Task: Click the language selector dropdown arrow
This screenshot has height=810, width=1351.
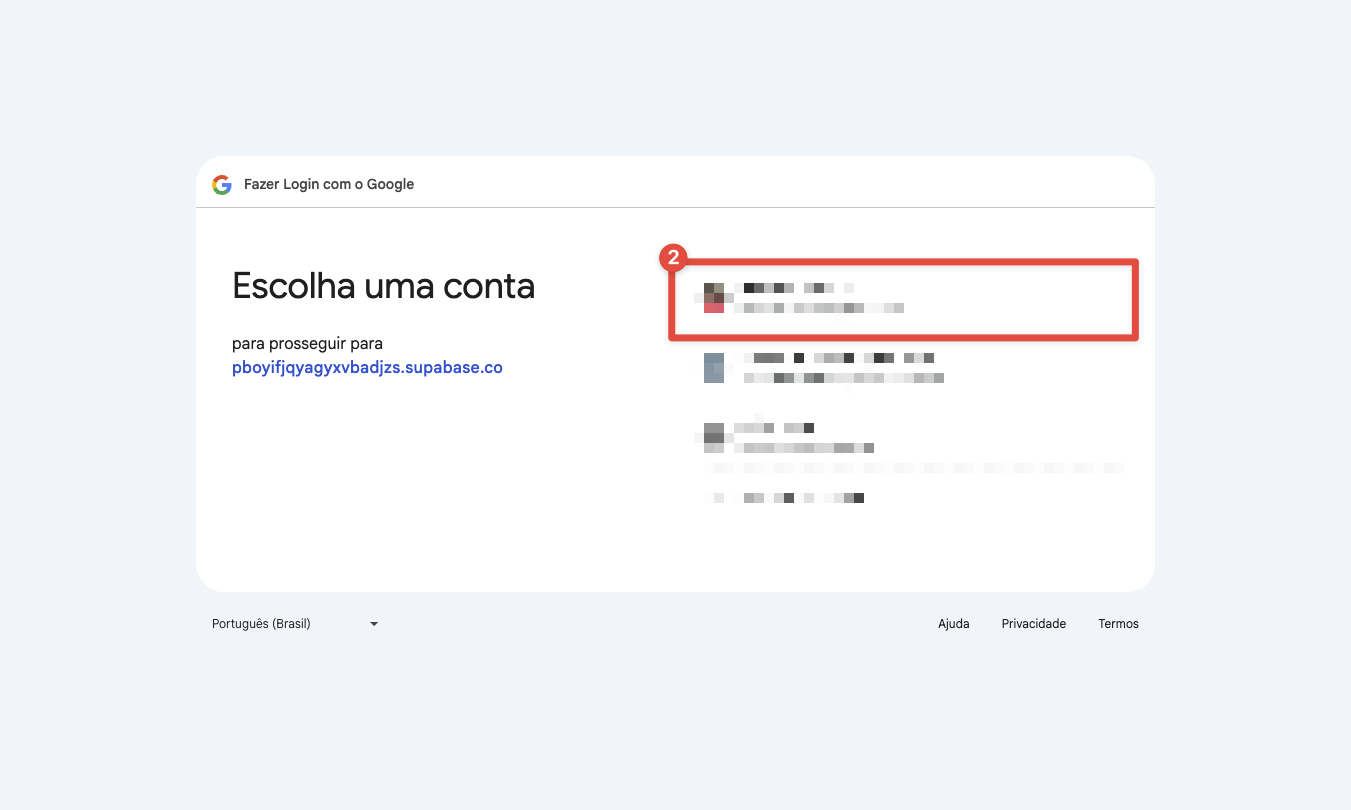Action: click(x=374, y=624)
